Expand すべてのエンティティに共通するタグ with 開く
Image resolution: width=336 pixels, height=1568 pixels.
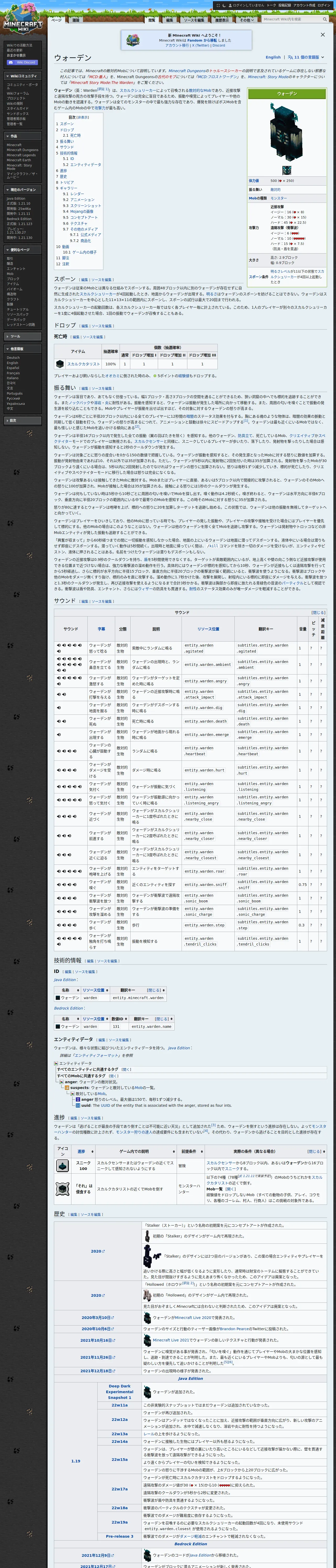[x=126, y=1069]
